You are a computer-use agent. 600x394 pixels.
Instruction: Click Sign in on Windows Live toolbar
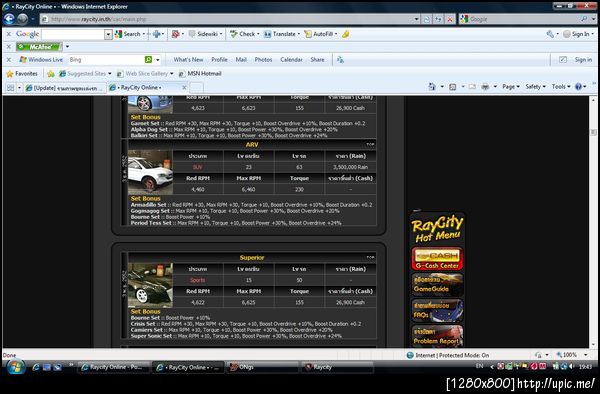coord(583,60)
